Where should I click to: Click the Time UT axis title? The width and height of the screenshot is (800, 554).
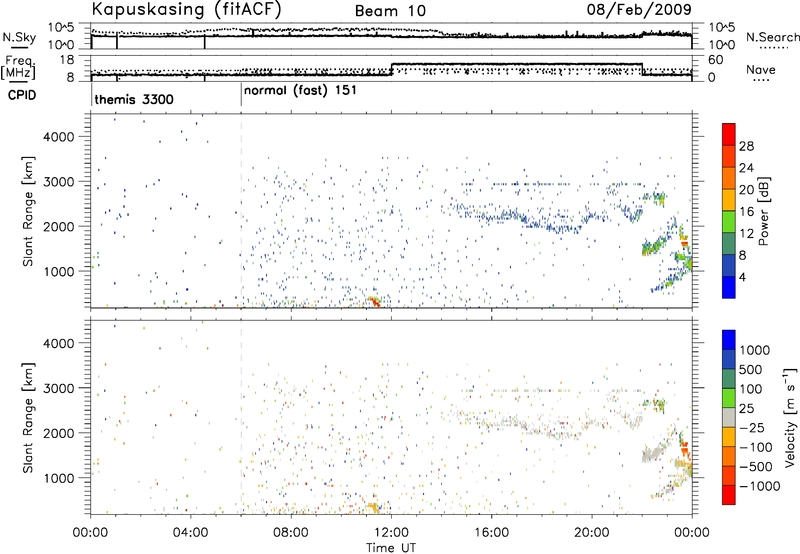tap(391, 547)
